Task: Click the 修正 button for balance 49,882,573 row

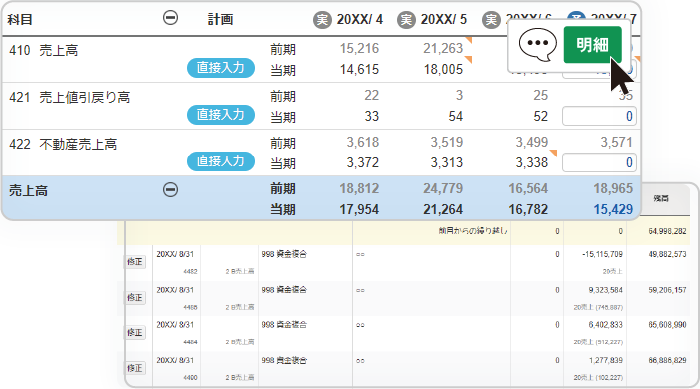Action: tap(135, 262)
